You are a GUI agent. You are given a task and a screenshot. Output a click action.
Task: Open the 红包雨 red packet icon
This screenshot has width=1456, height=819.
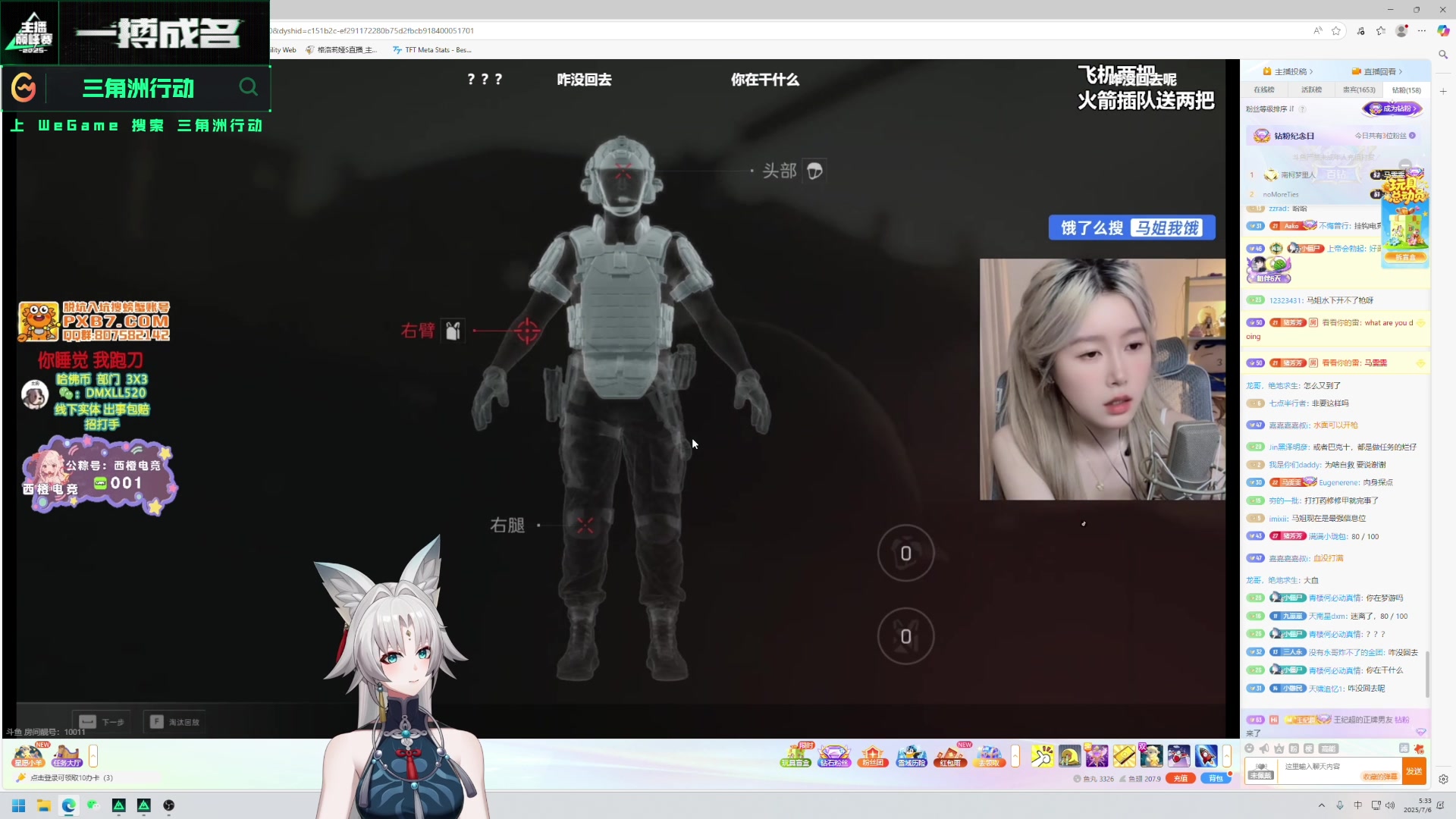950,755
